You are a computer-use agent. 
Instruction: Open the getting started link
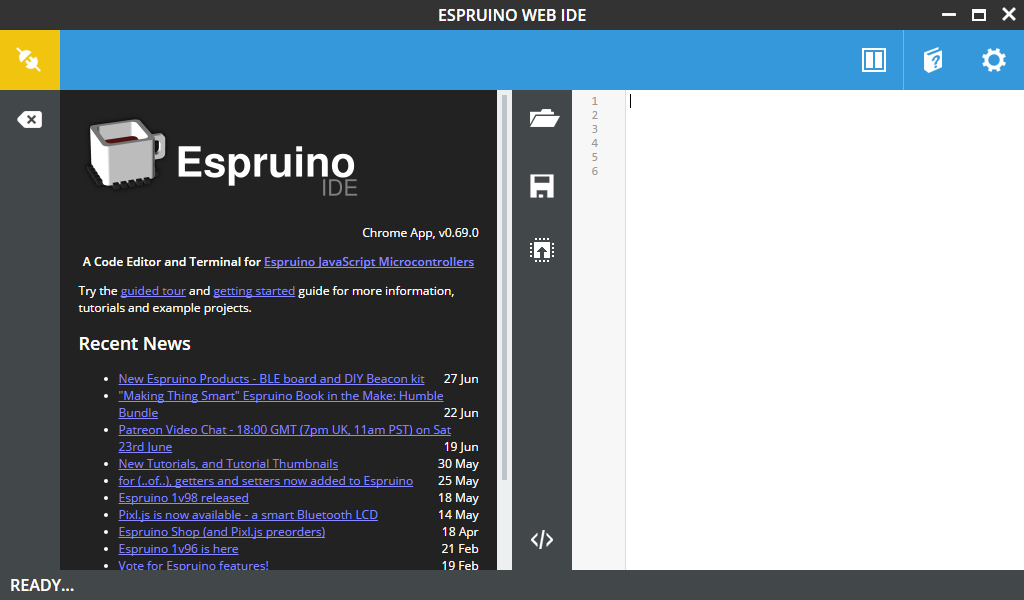click(x=254, y=291)
